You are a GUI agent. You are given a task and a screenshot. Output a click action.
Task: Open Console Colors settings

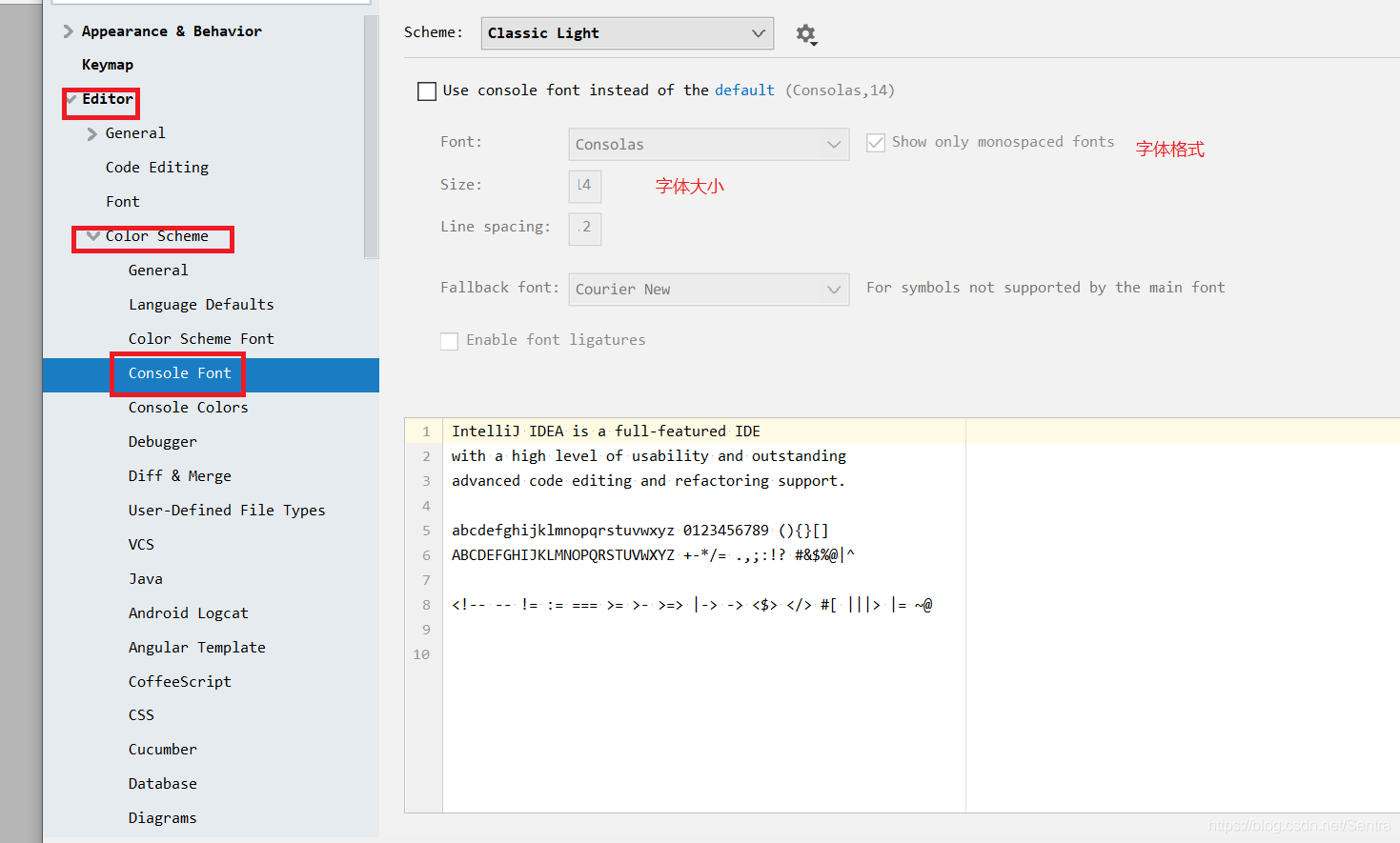tap(189, 408)
